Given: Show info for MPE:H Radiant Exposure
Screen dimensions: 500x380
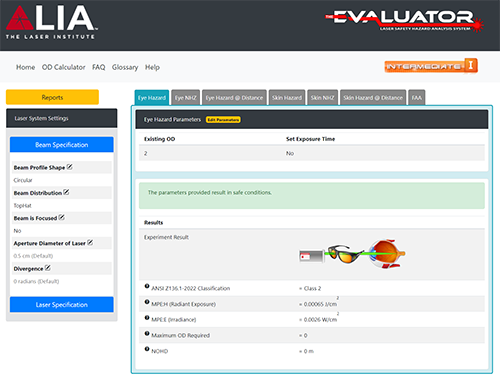Looking at the screenshot, I should [147, 302].
